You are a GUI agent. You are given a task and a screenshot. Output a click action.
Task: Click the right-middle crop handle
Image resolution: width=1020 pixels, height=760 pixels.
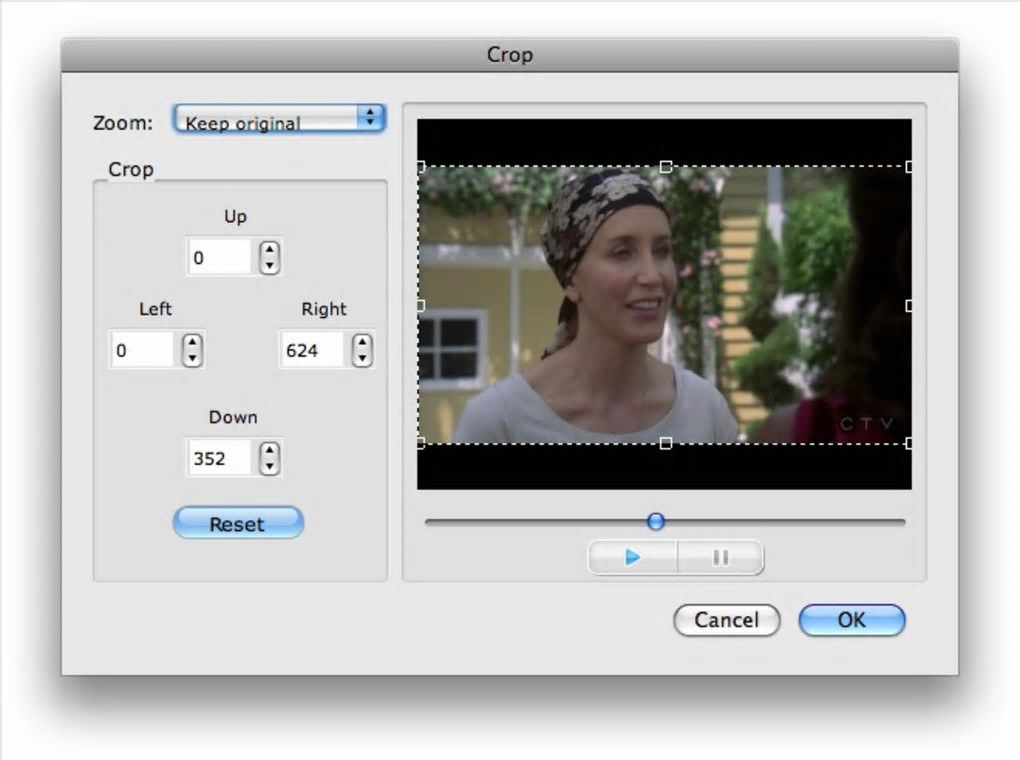[x=909, y=305]
